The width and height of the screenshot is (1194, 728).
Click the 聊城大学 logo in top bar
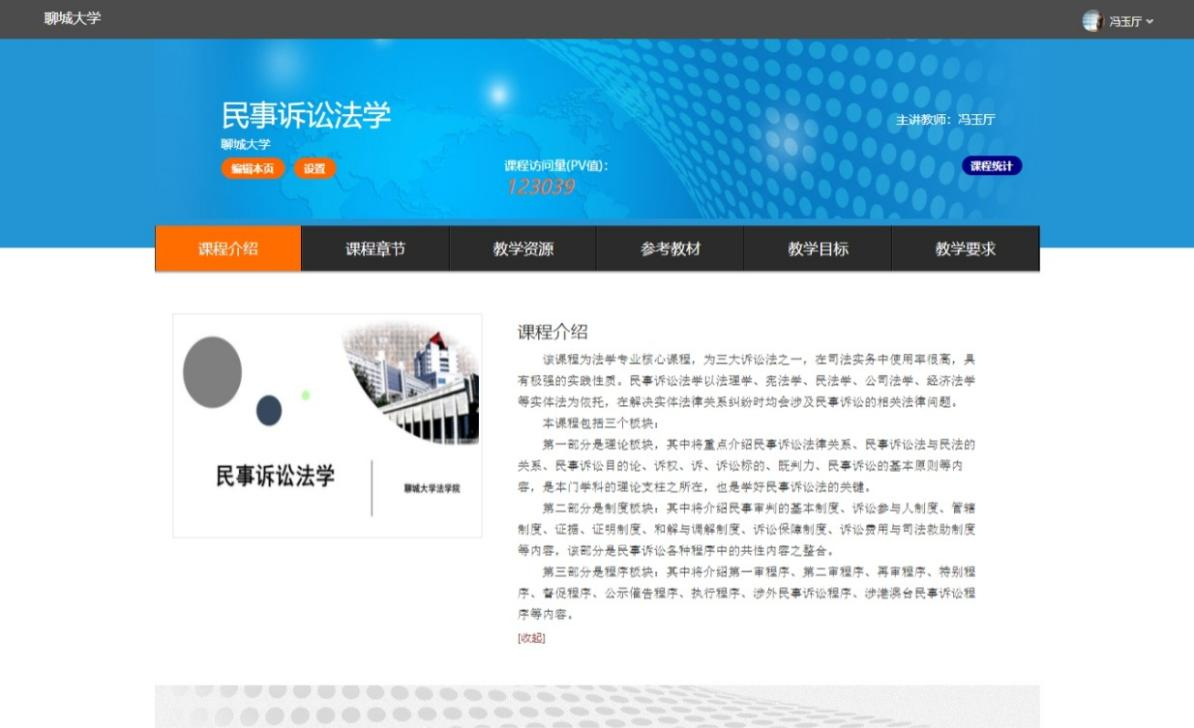point(72,18)
